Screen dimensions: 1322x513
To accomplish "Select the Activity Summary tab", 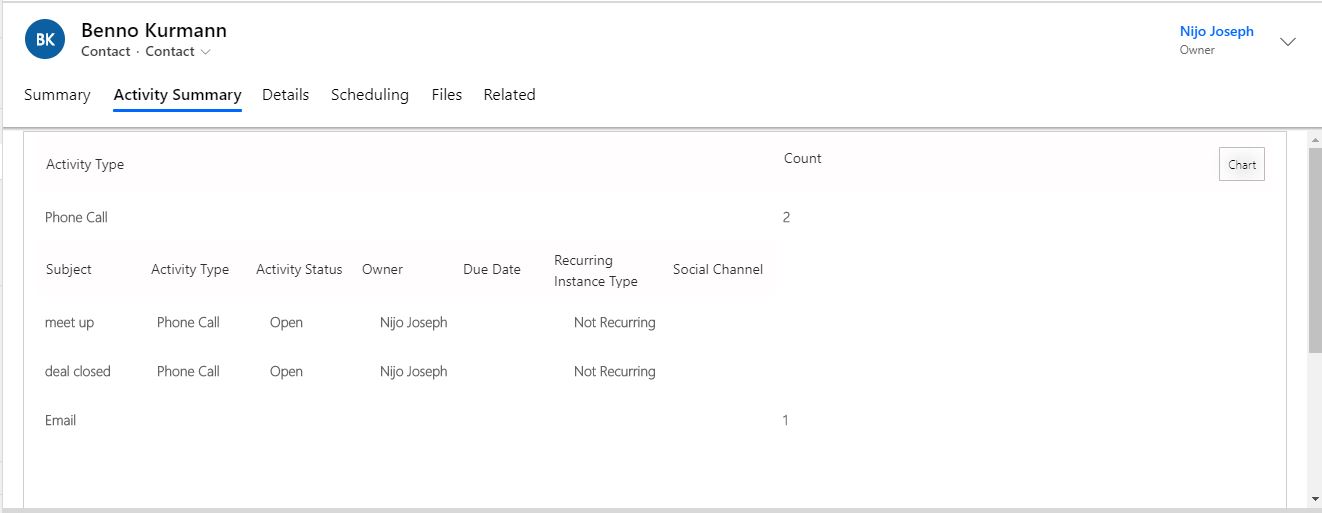I will pos(177,95).
